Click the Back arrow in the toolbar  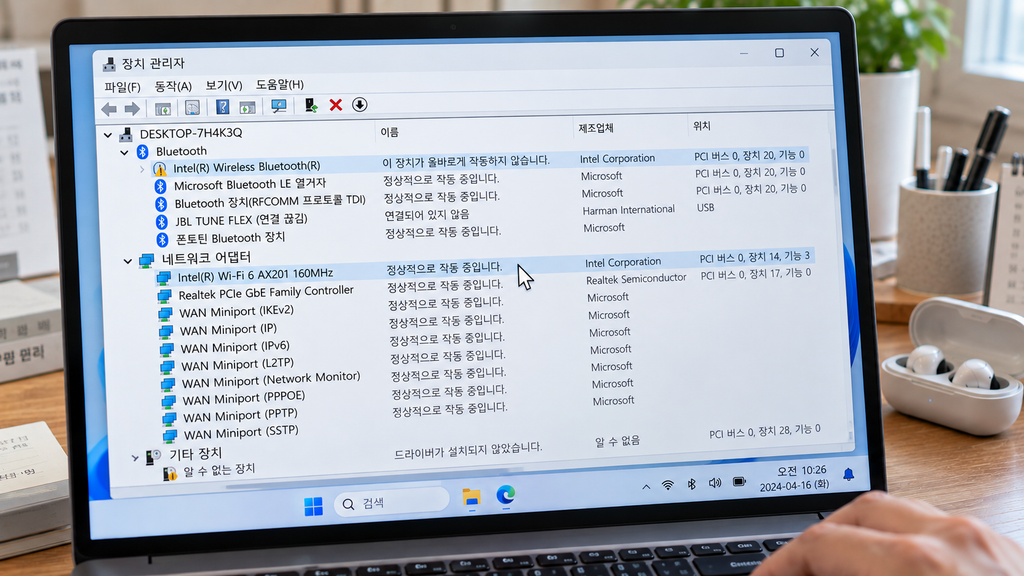109,109
